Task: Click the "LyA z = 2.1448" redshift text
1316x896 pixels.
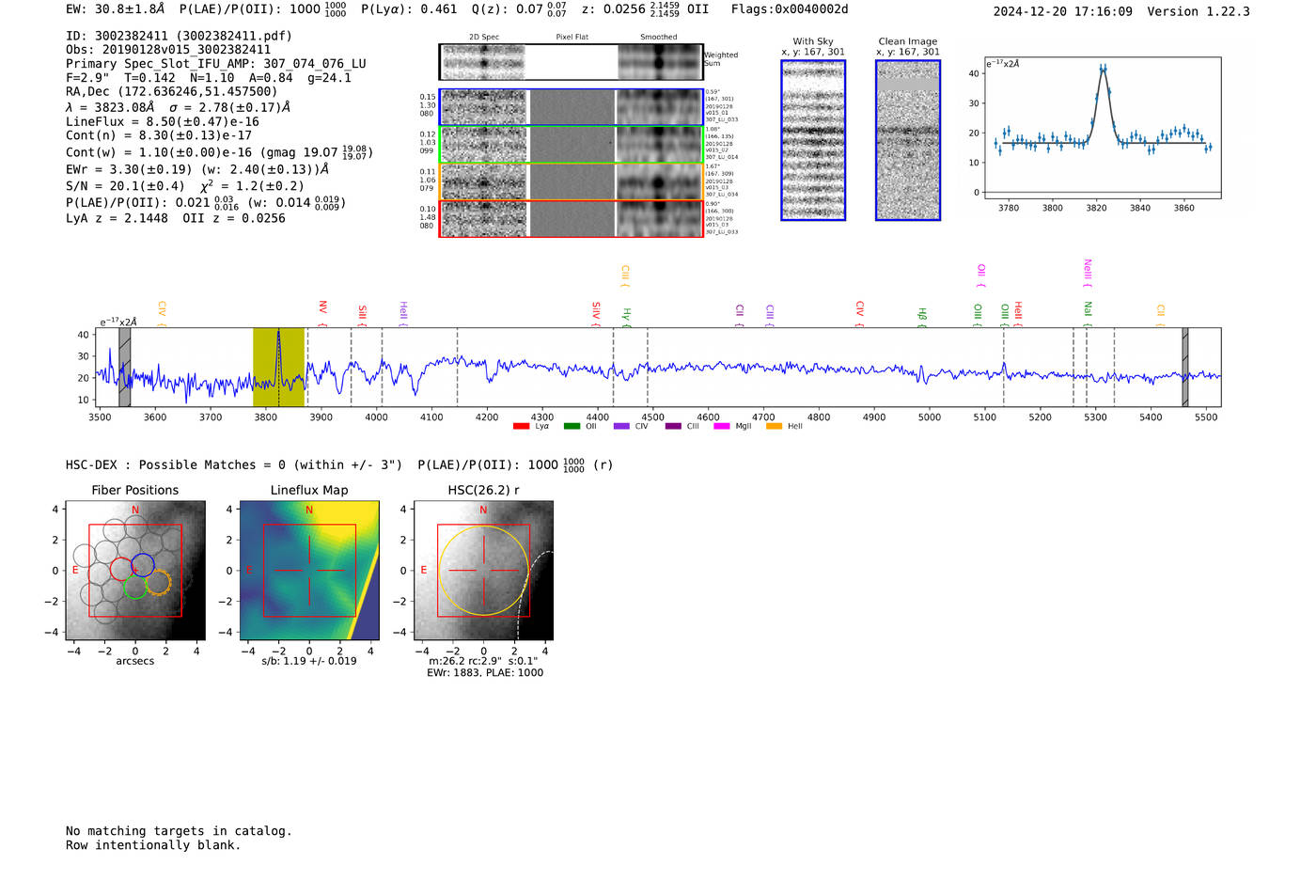Action: tap(117, 218)
